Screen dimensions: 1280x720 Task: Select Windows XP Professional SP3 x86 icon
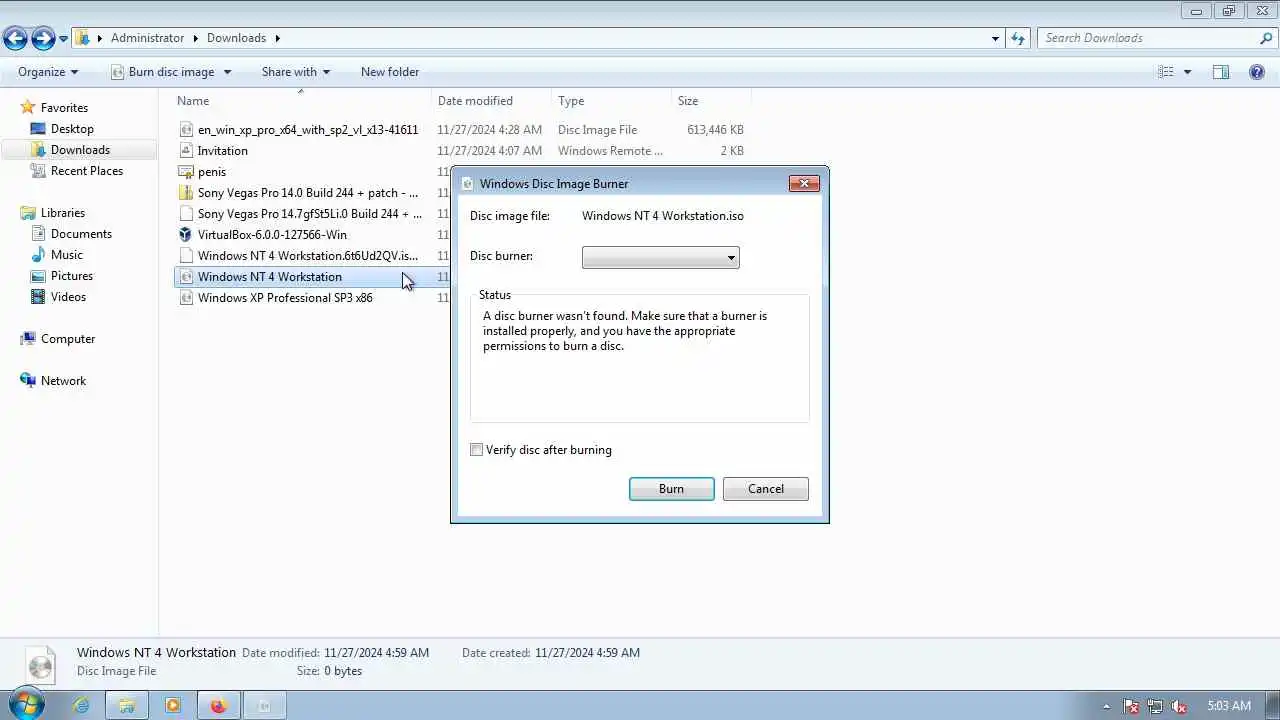click(185, 298)
